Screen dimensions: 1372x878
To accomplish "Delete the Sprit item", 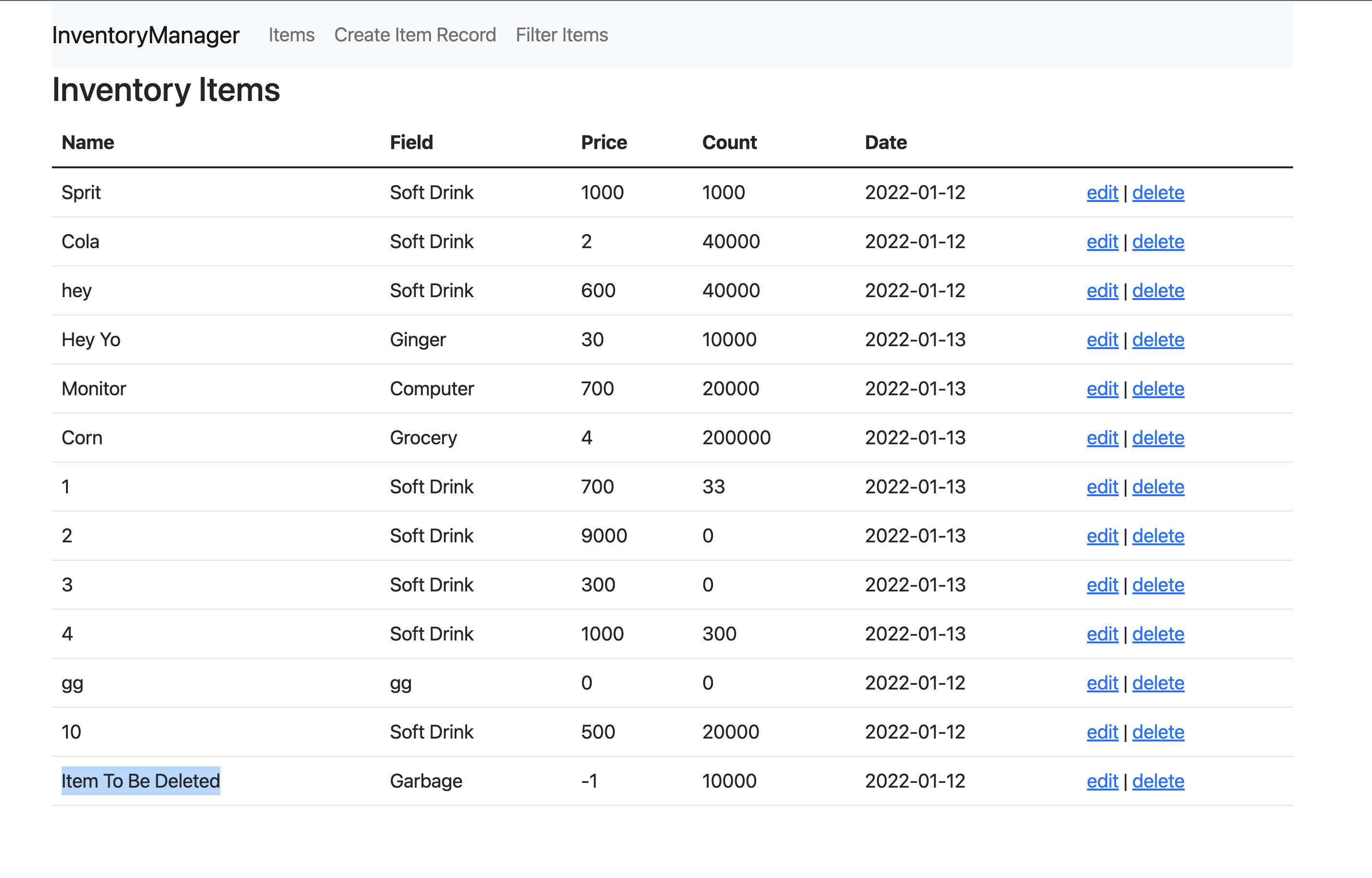I will (1157, 193).
